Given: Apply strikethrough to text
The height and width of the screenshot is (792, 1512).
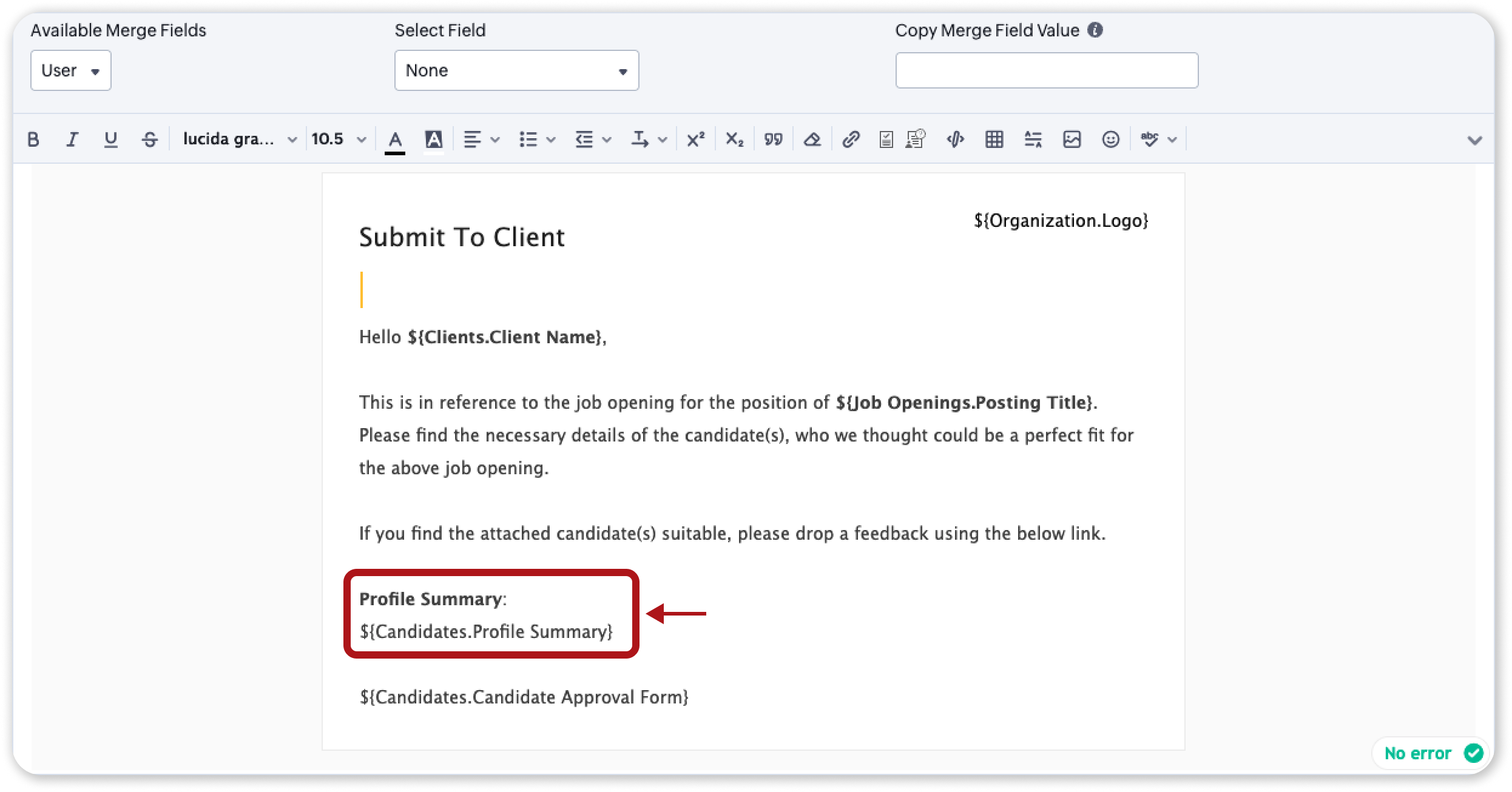Looking at the screenshot, I should click(149, 139).
